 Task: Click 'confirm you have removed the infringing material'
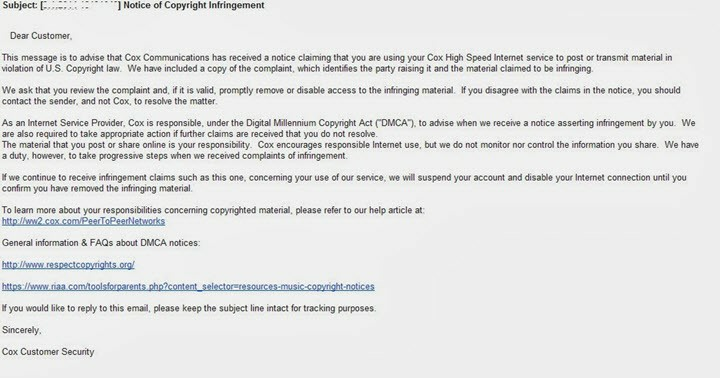(97, 188)
